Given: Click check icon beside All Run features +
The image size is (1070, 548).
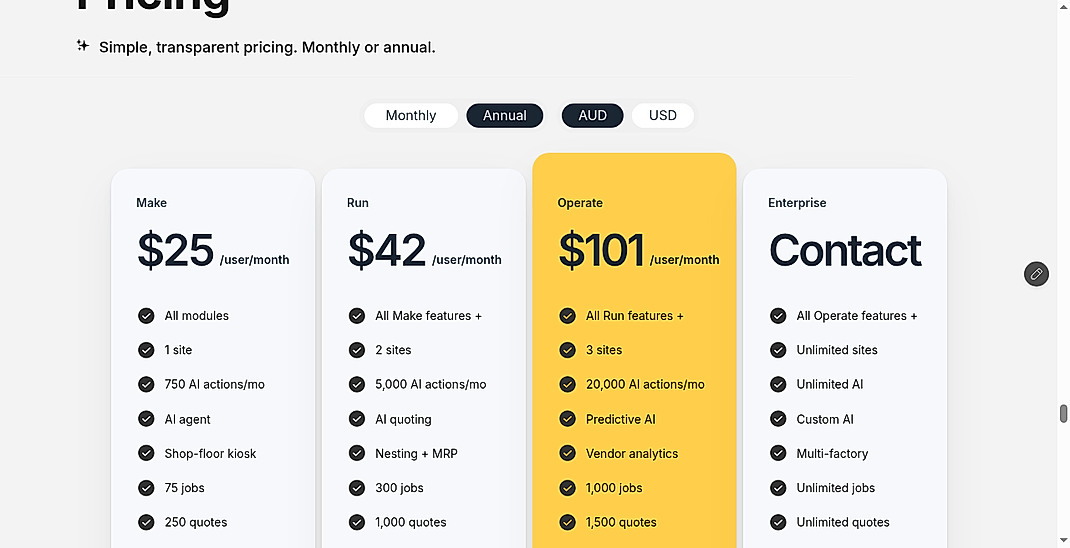Looking at the screenshot, I should [x=568, y=315].
